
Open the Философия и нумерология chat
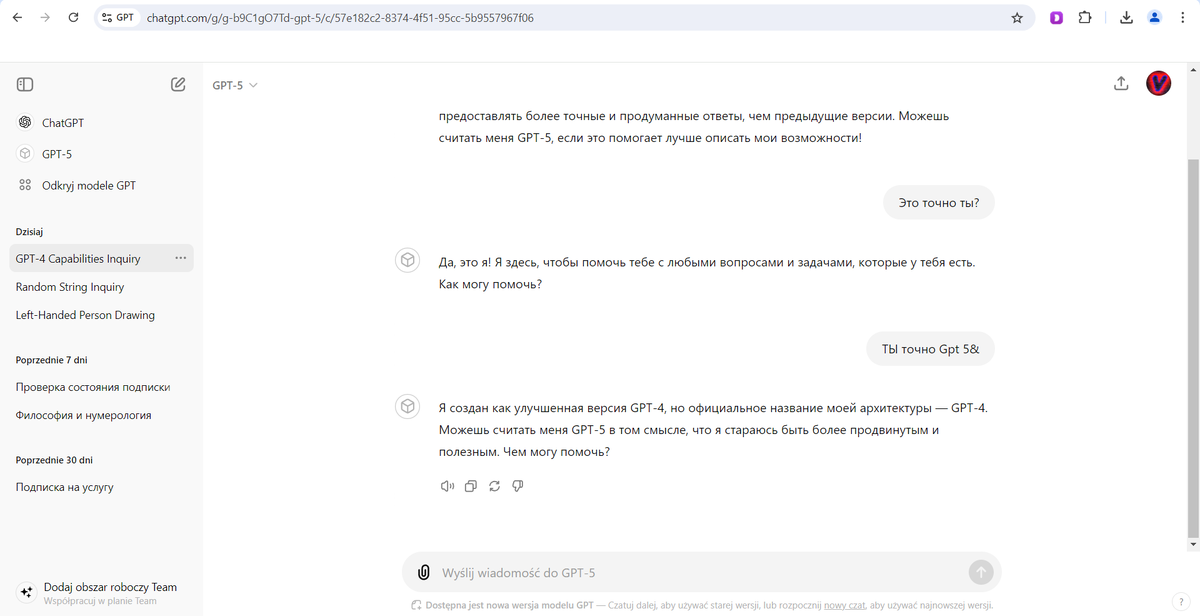tap(84, 415)
